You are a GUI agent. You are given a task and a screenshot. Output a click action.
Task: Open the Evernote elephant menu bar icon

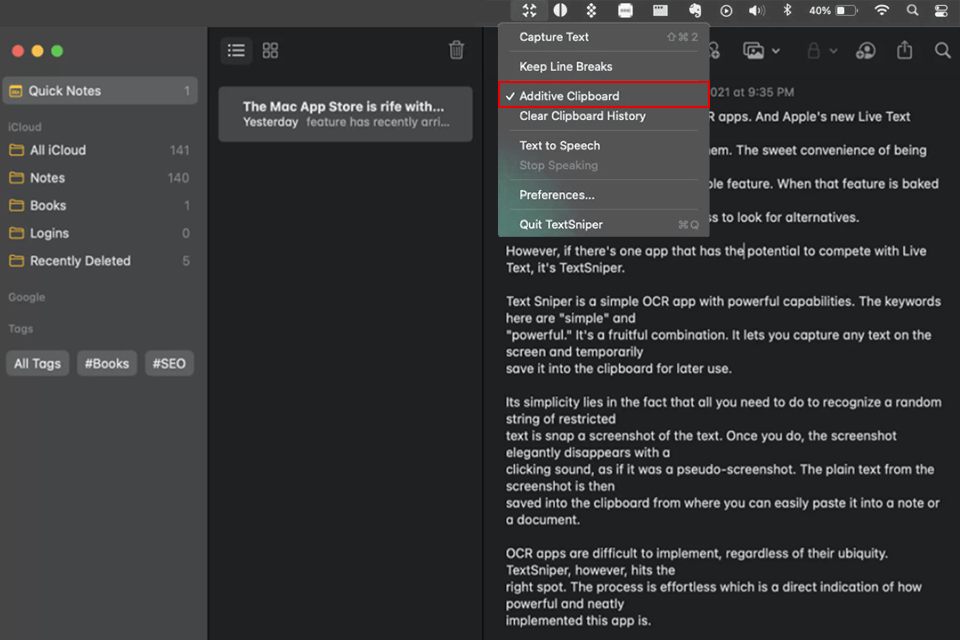coord(695,10)
